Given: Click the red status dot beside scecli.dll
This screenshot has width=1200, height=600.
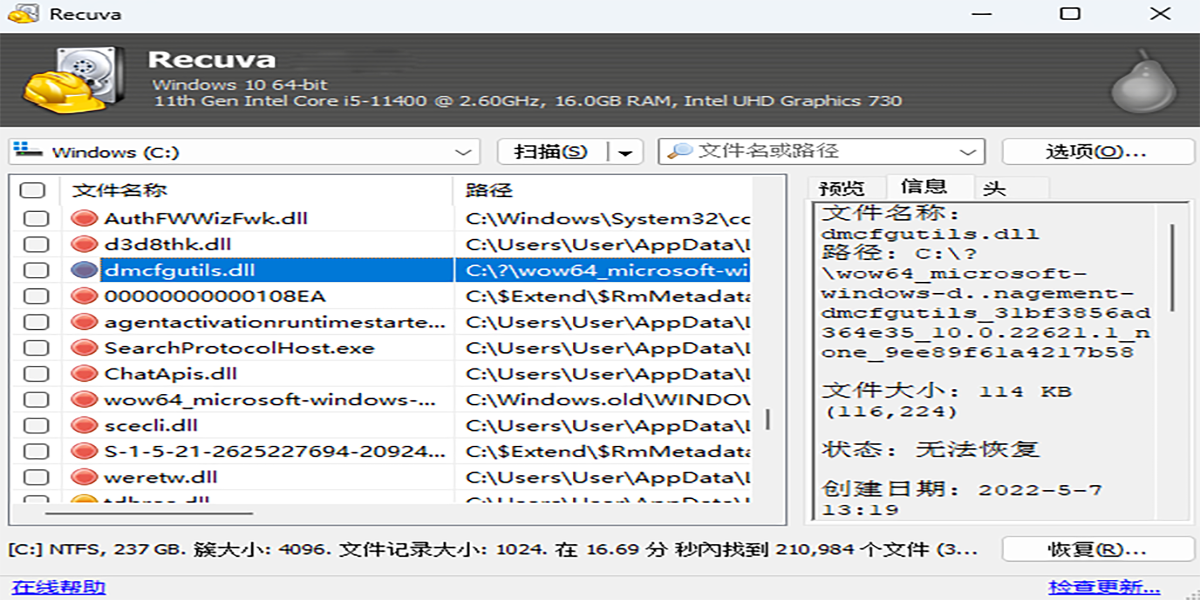Looking at the screenshot, I should click(83, 426).
